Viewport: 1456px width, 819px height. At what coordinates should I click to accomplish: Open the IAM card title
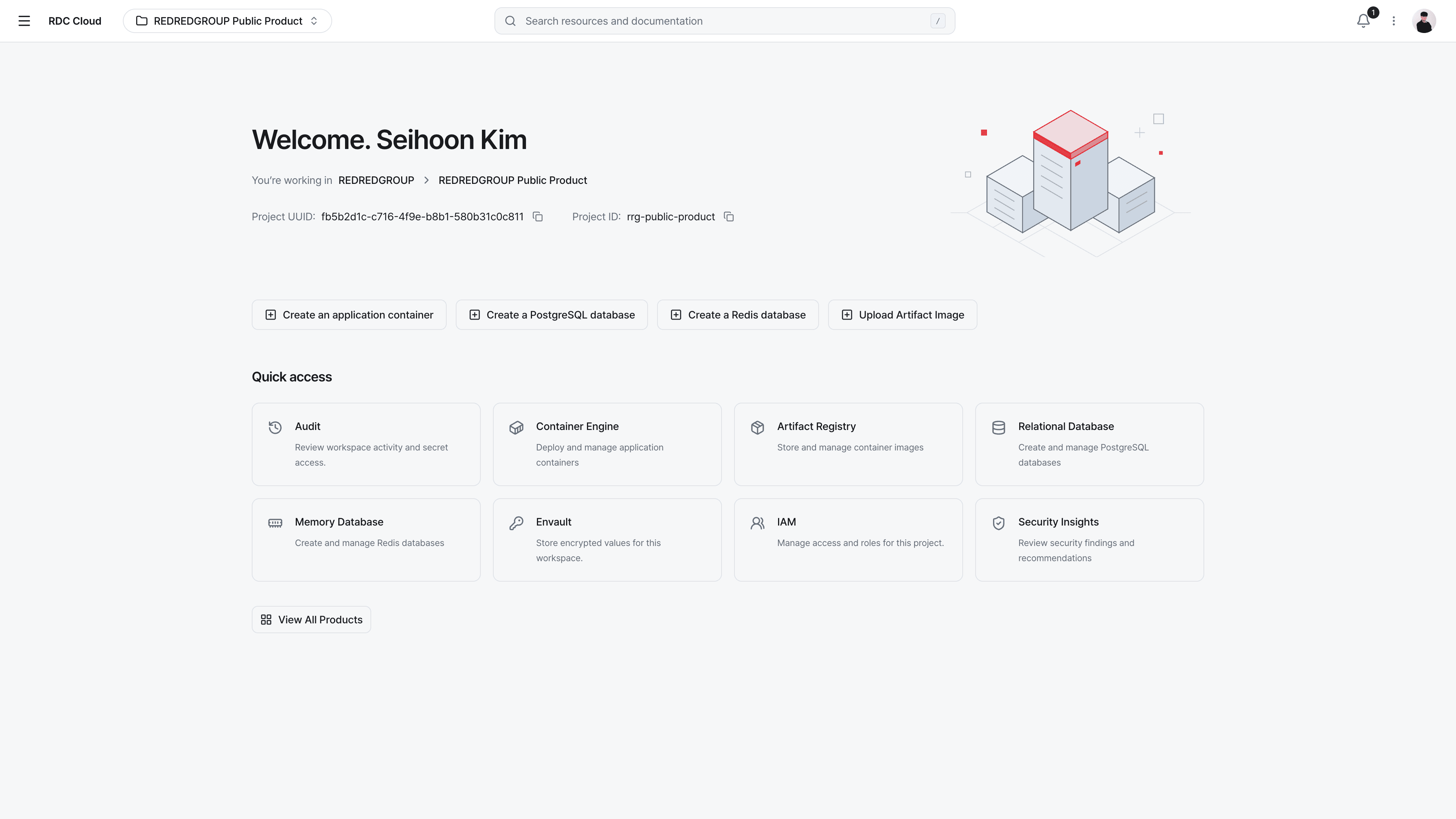(786, 522)
